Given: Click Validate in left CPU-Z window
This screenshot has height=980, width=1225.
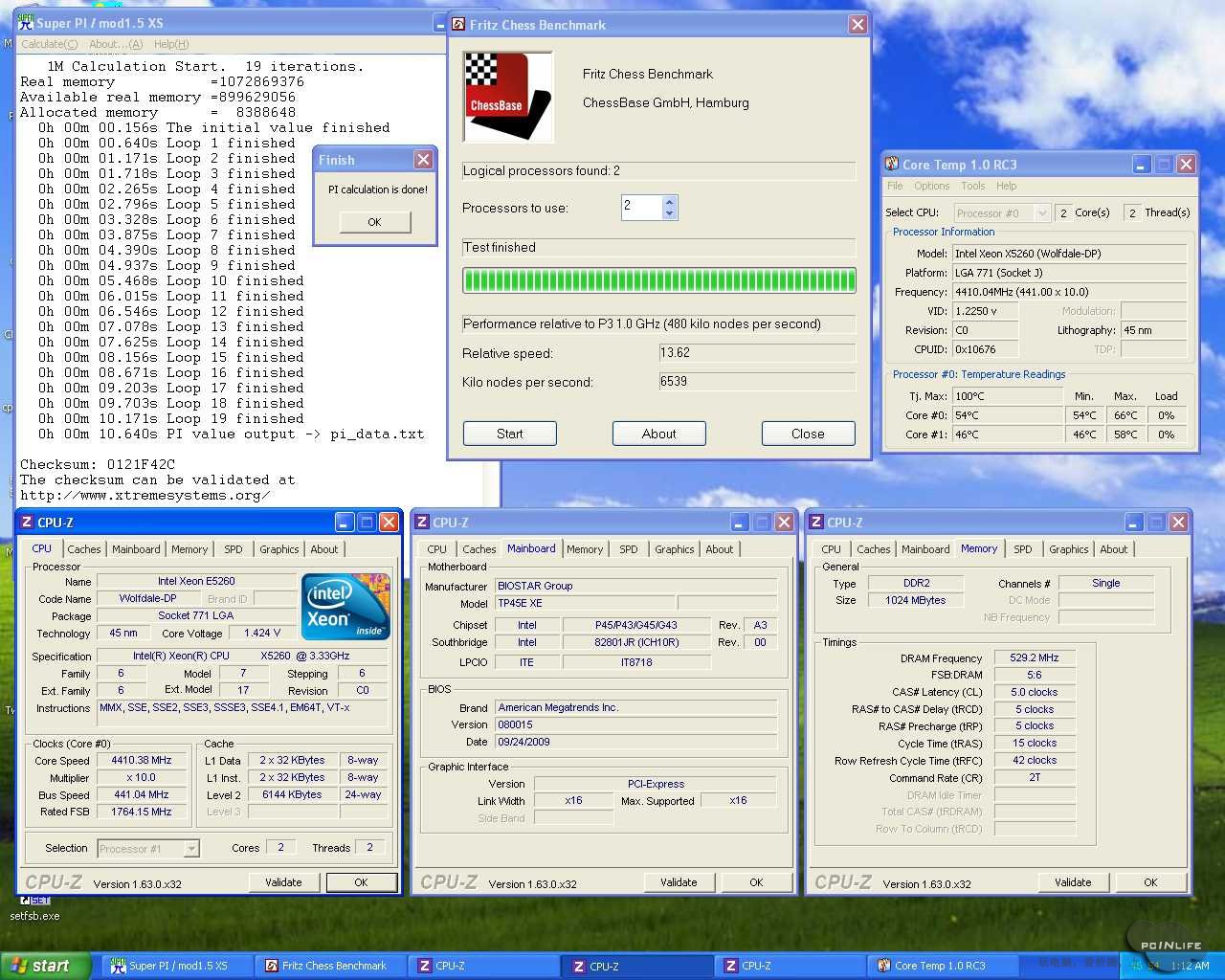Looking at the screenshot, I should click(x=283, y=882).
